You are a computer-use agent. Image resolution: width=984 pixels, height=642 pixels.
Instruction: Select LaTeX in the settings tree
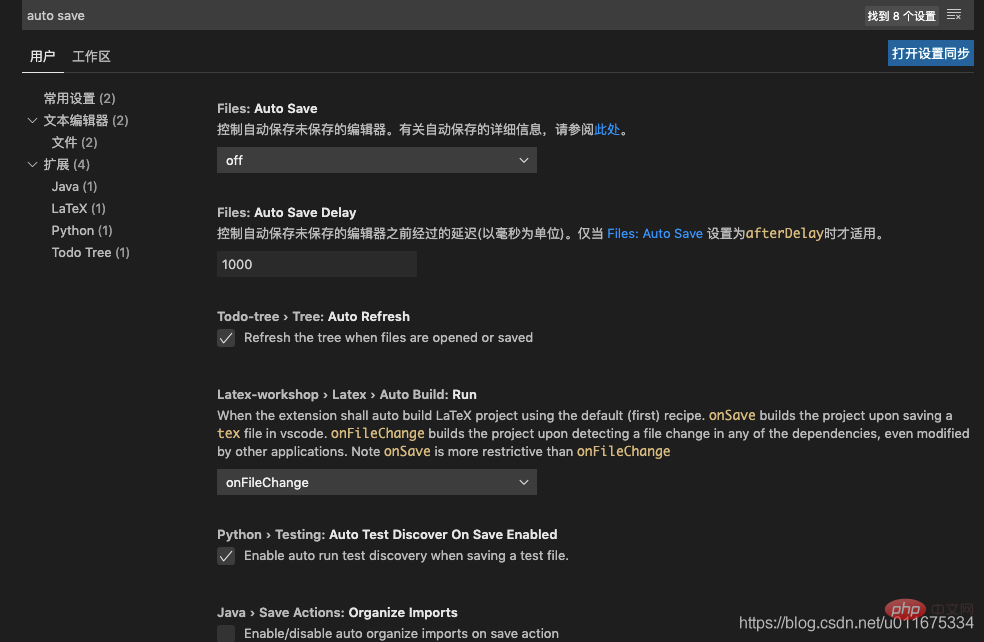pyautogui.click(x=78, y=208)
